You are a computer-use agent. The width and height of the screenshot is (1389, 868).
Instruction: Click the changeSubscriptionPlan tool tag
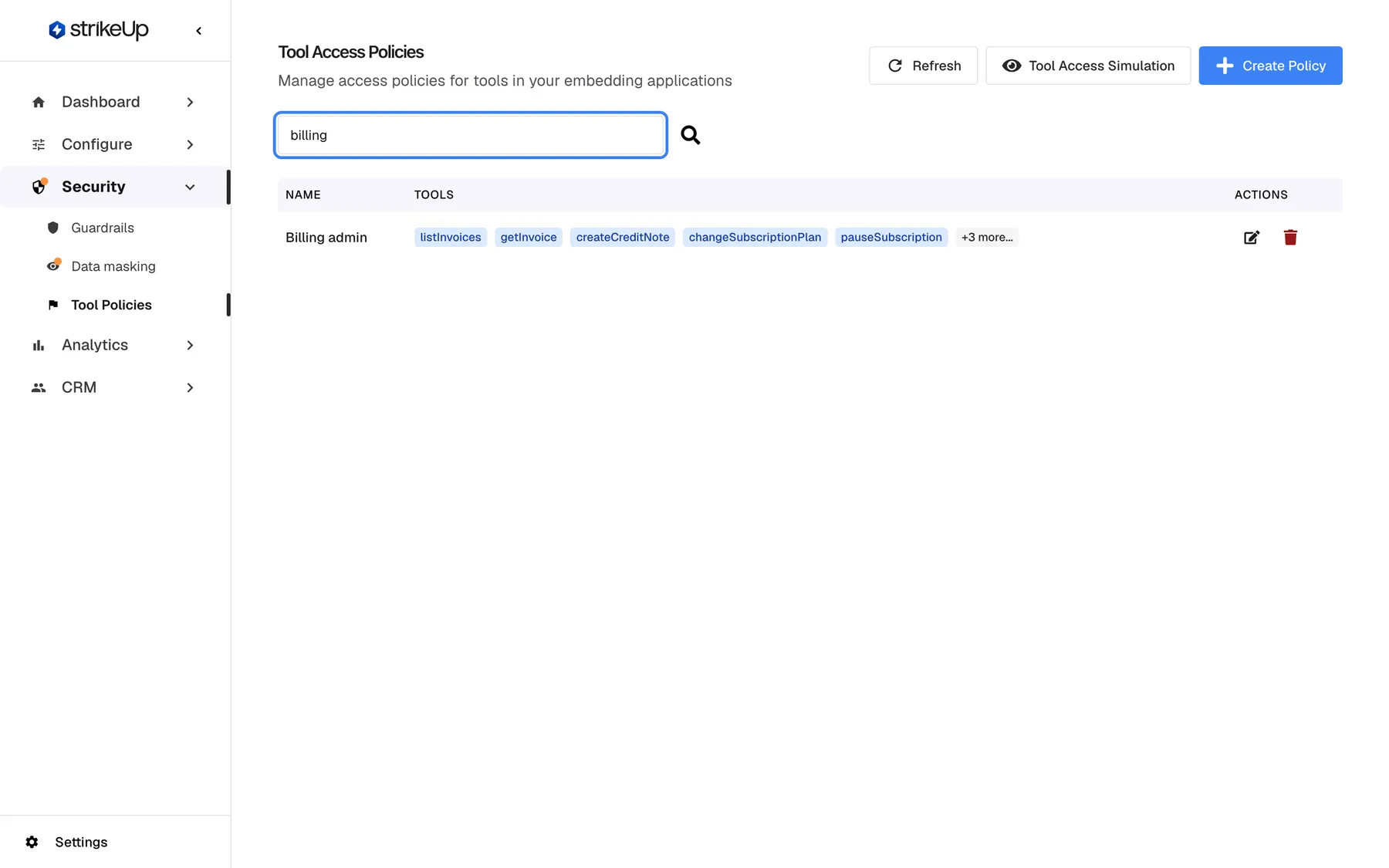coord(755,238)
